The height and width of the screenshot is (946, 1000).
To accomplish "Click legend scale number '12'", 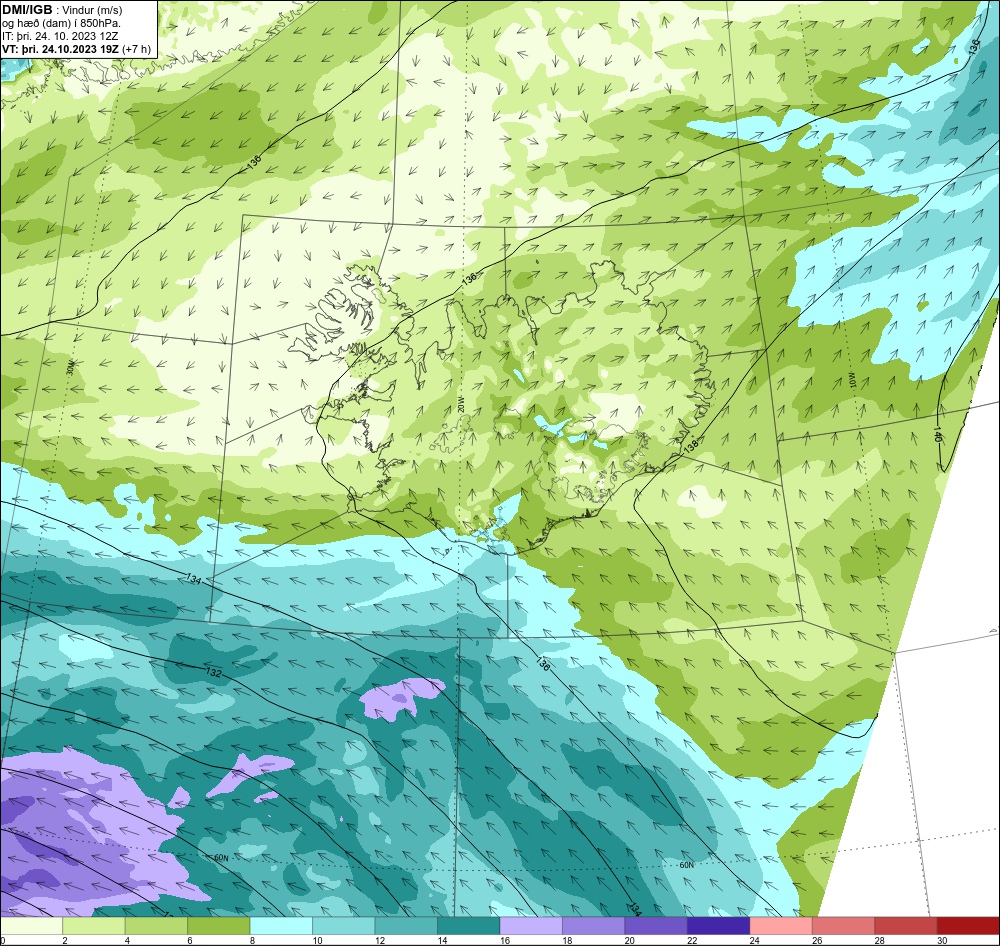I will coord(379,940).
